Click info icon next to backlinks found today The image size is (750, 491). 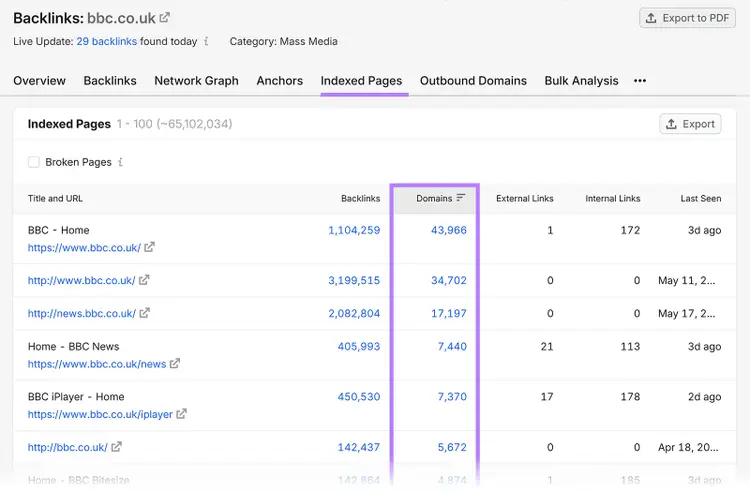[x=206, y=41]
